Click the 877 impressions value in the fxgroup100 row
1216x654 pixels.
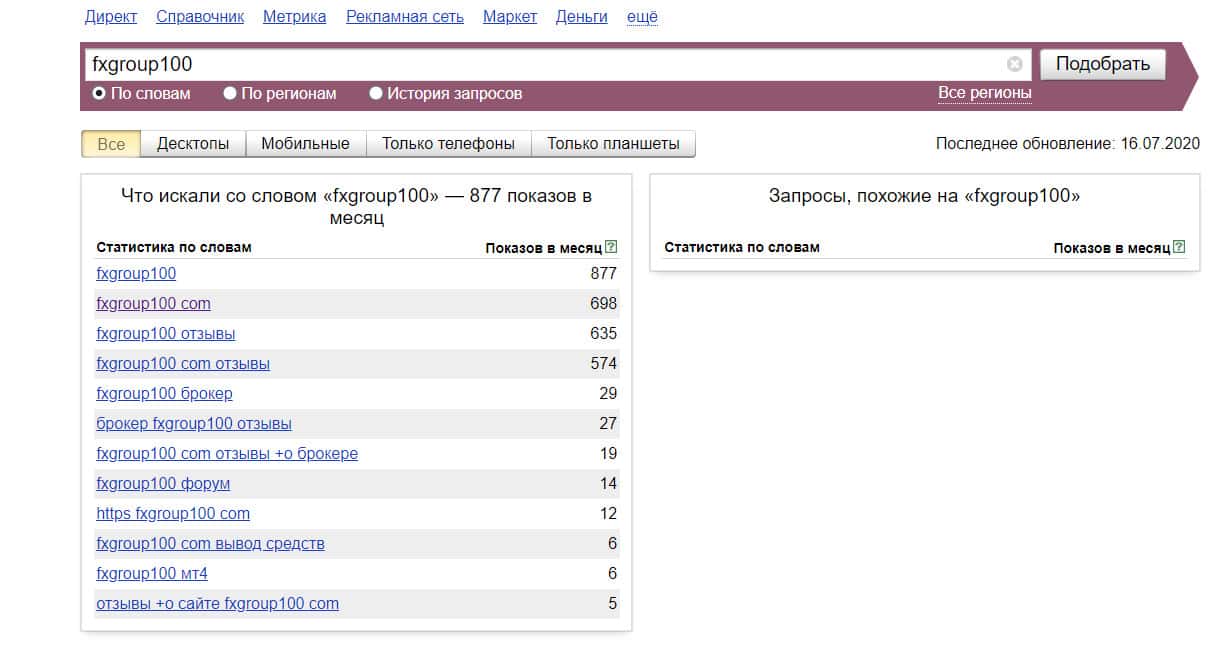[x=604, y=273]
